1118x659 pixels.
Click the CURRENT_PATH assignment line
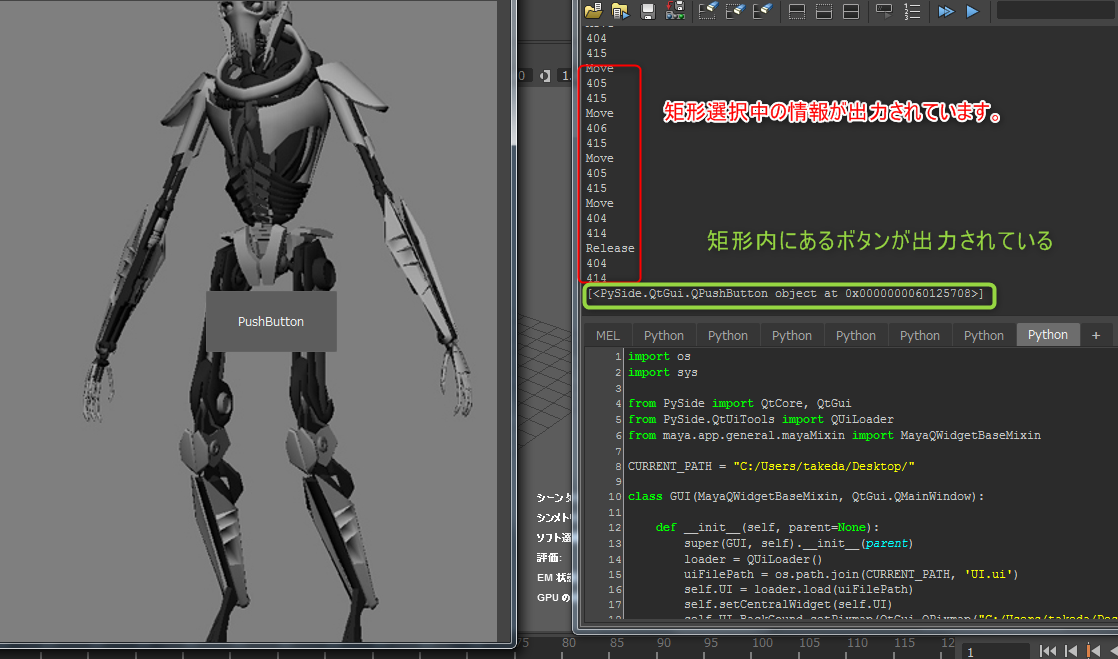point(771,466)
